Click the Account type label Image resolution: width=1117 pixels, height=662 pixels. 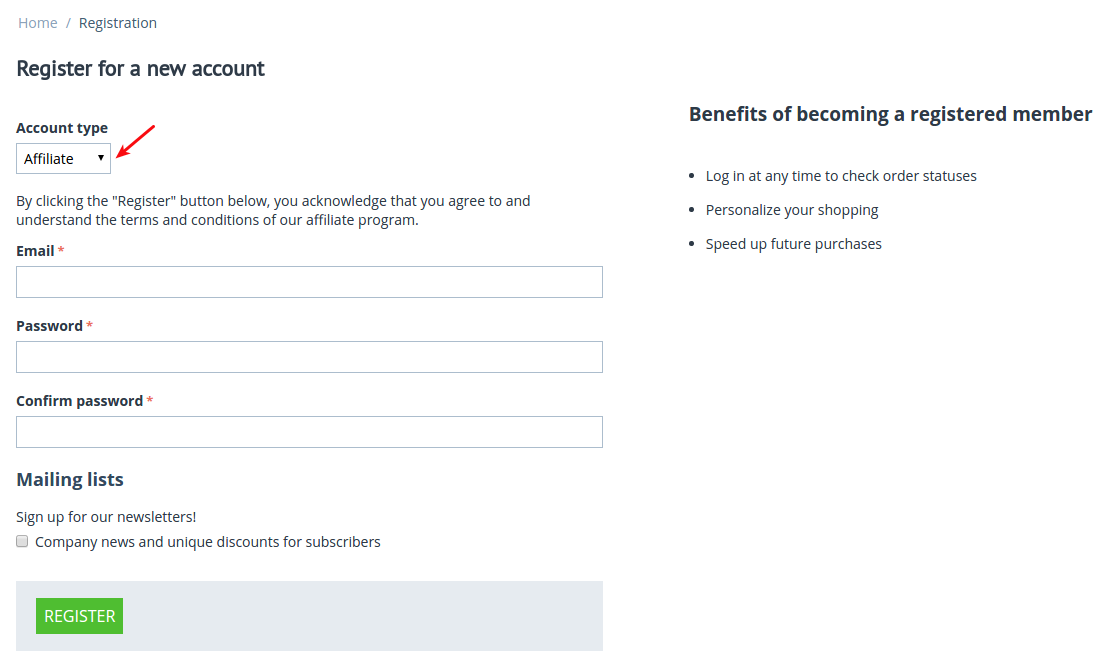click(62, 128)
